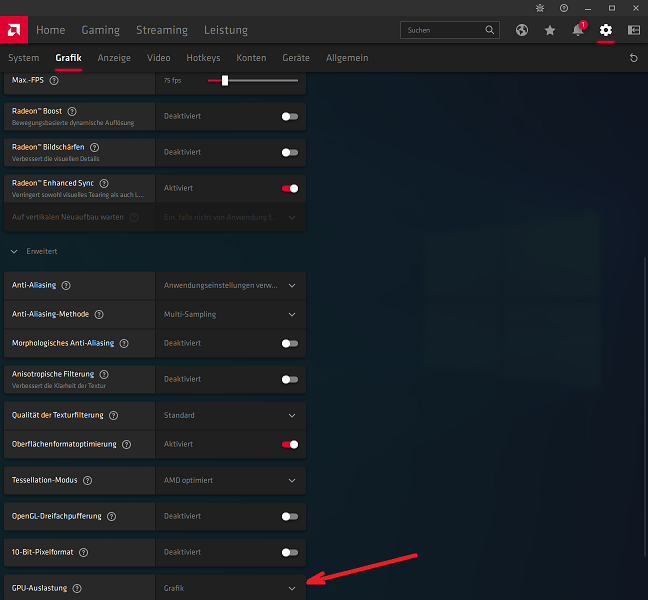Disable Oberflächenformatoptimierung toggle
The image size is (648, 600).
click(290, 444)
